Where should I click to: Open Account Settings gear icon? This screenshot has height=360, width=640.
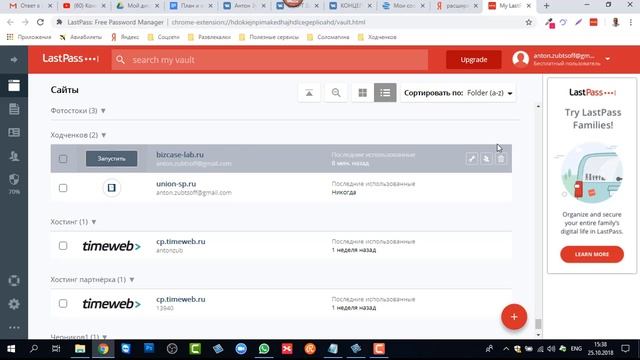[14, 304]
